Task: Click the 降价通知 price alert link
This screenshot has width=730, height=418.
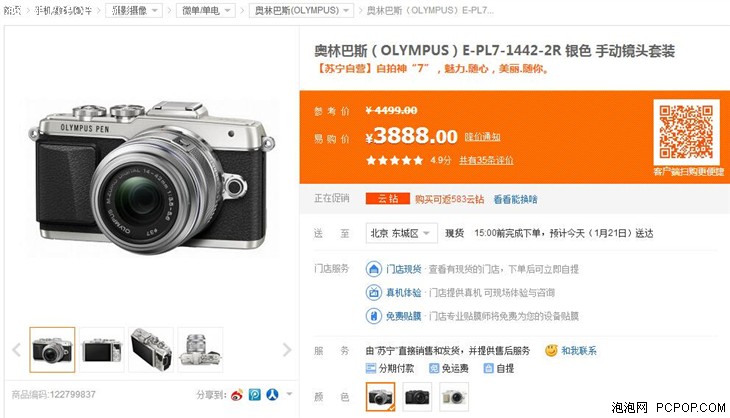Action: [x=482, y=136]
